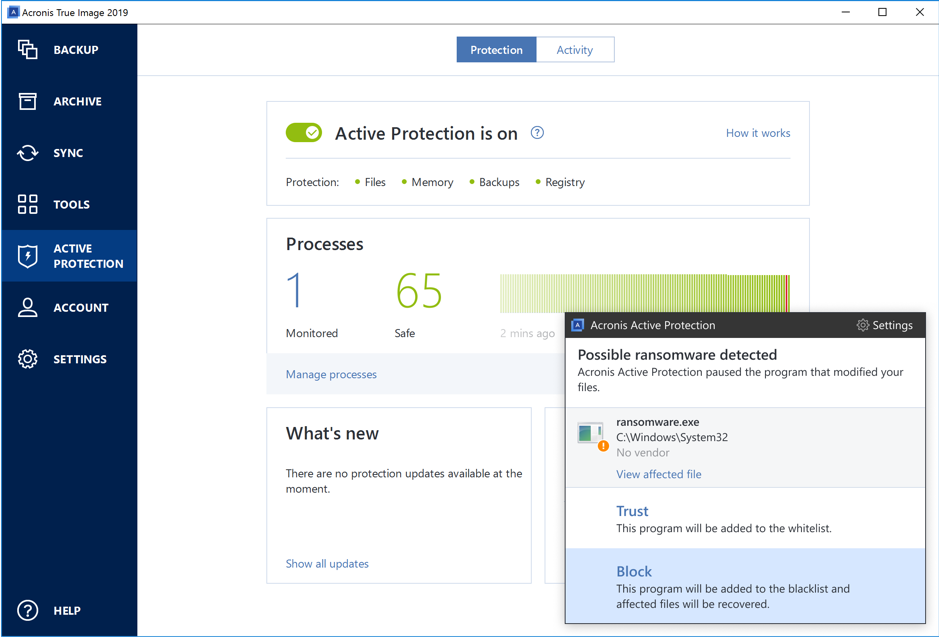Image resolution: width=939 pixels, height=637 pixels.
Task: Open the Archive sidebar icon
Action: 28,101
